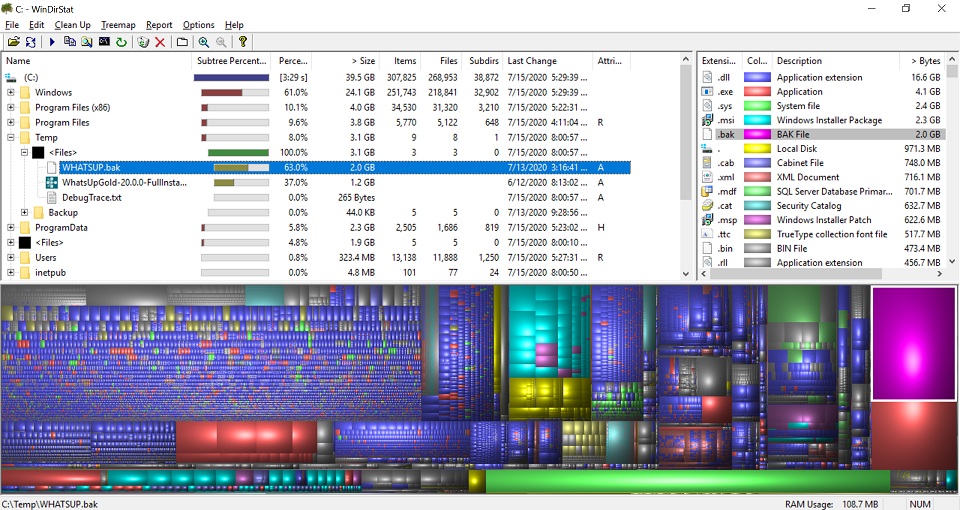
Task: Sort by the Last Change column header
Action: (547, 61)
